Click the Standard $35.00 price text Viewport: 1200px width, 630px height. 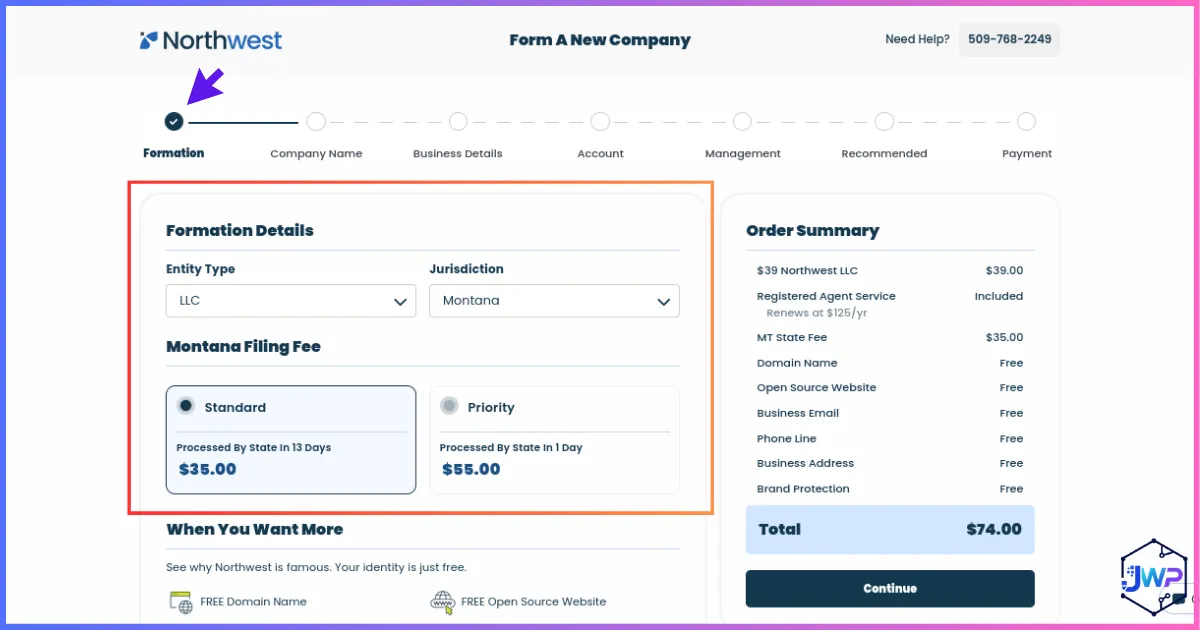(x=208, y=469)
